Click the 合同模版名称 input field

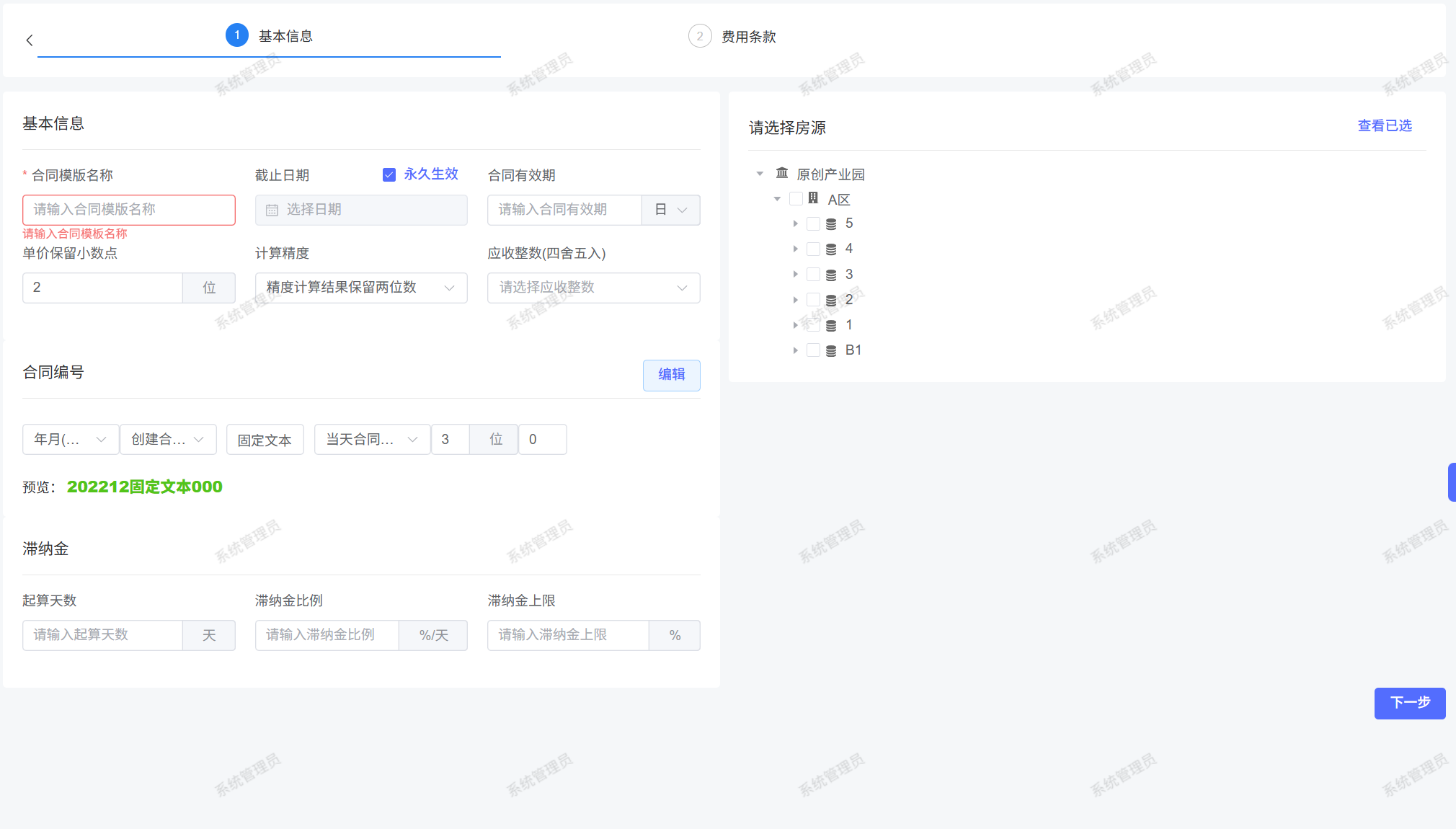tap(128, 210)
